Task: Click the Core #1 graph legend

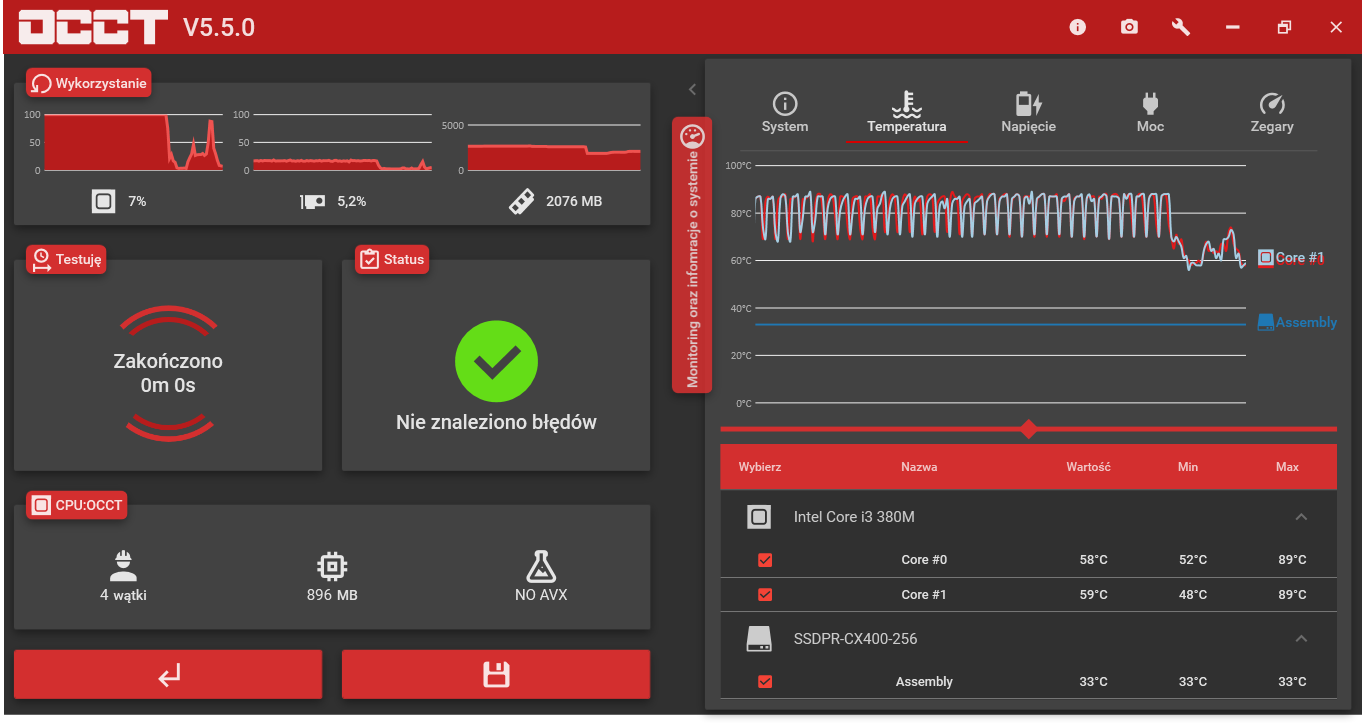Action: pyautogui.click(x=1291, y=258)
